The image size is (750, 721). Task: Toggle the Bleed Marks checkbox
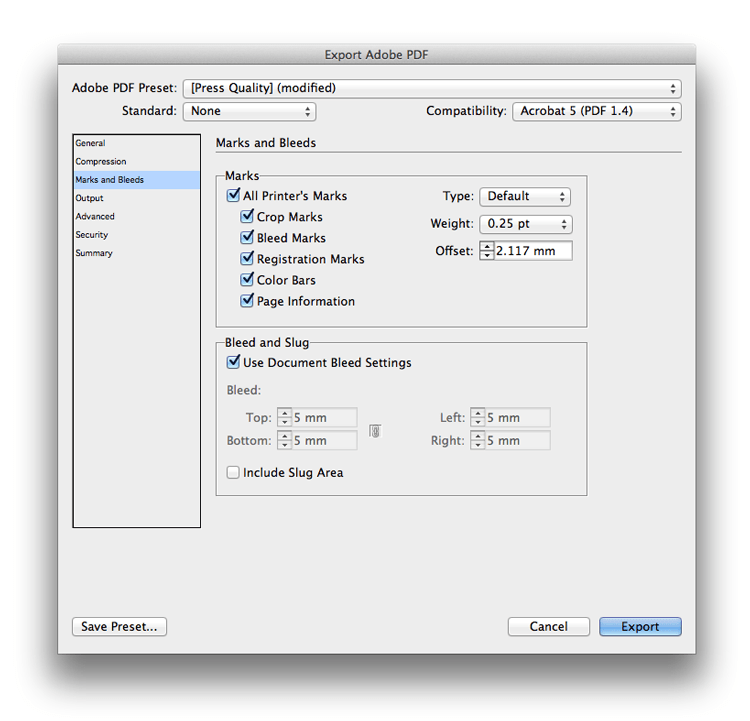coord(247,237)
